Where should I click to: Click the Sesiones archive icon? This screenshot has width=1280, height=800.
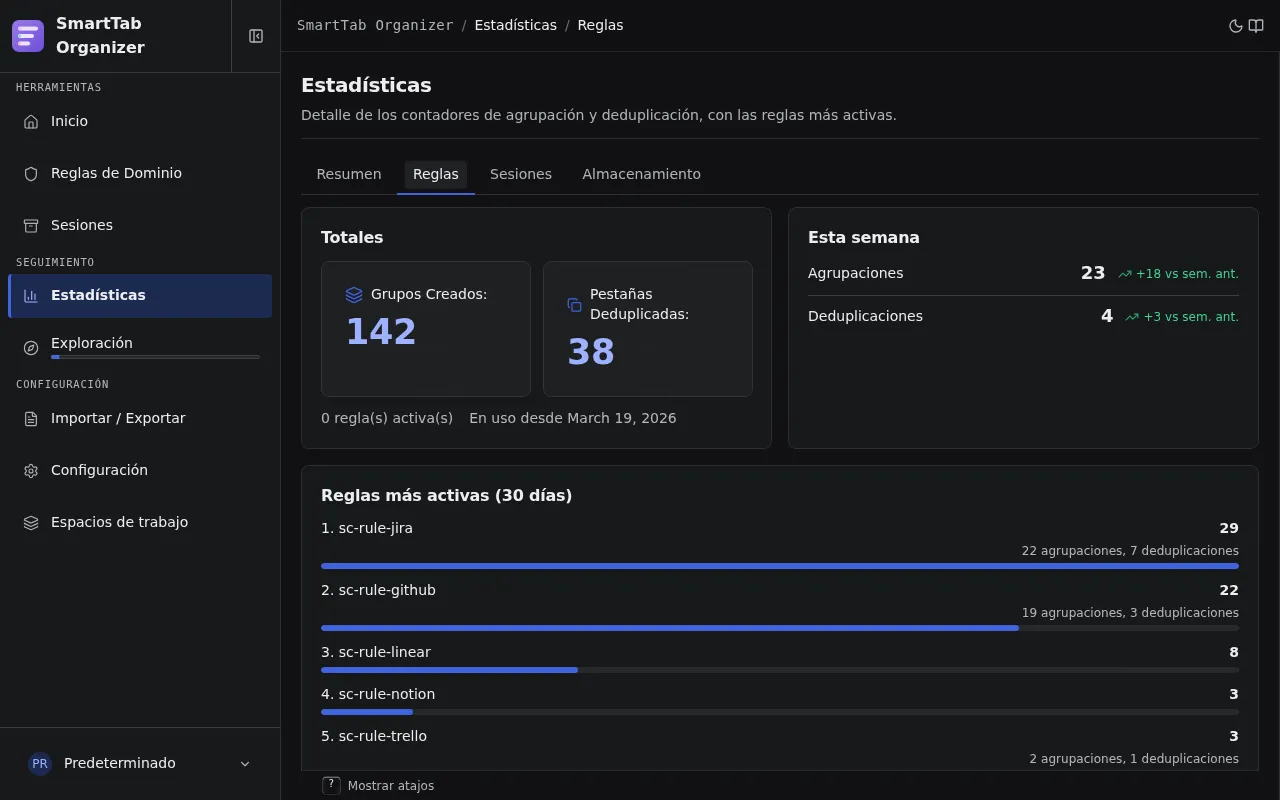click(31, 225)
